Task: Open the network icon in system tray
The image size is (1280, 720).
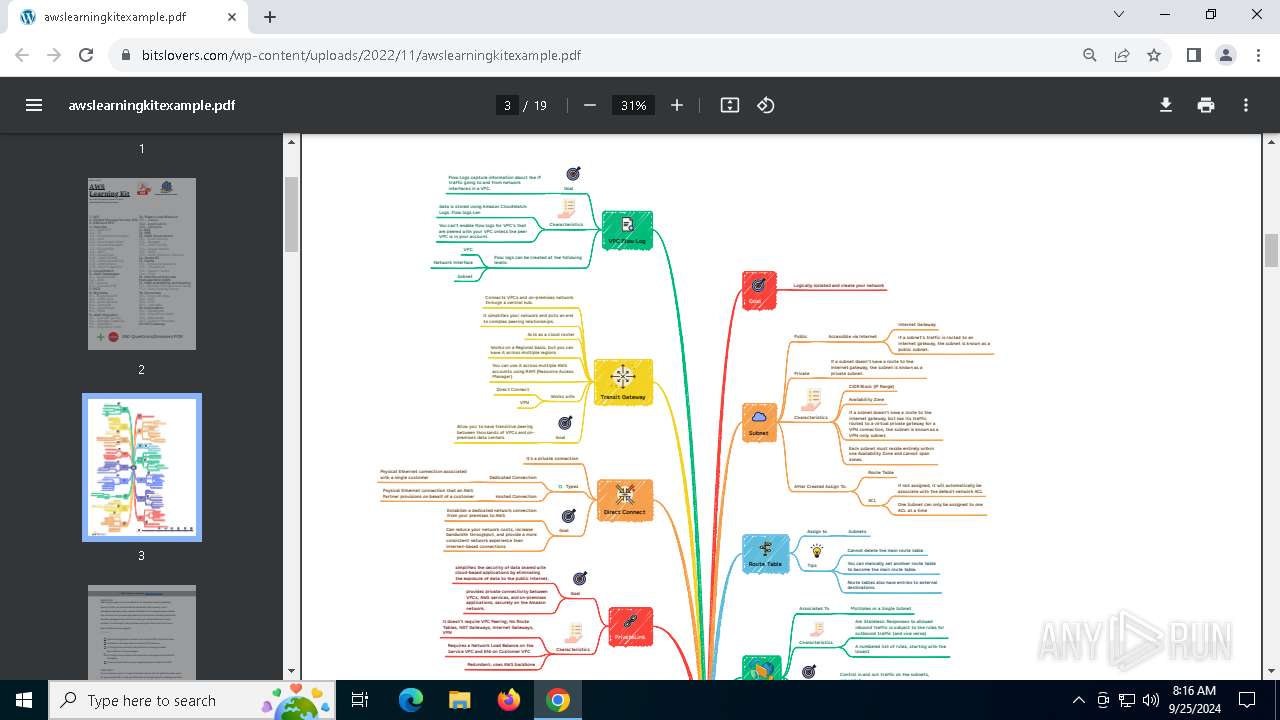Action: (1126, 700)
